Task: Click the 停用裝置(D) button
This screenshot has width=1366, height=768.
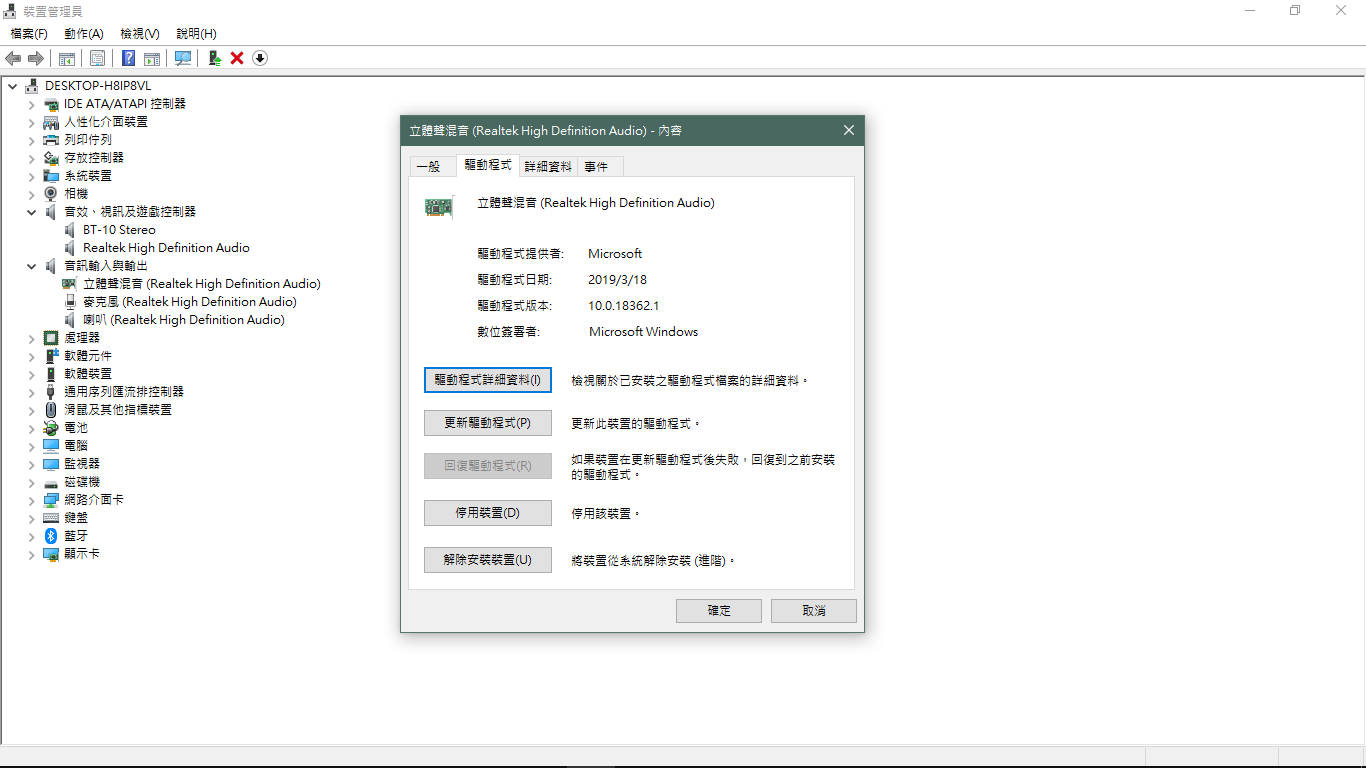Action: tap(488, 513)
